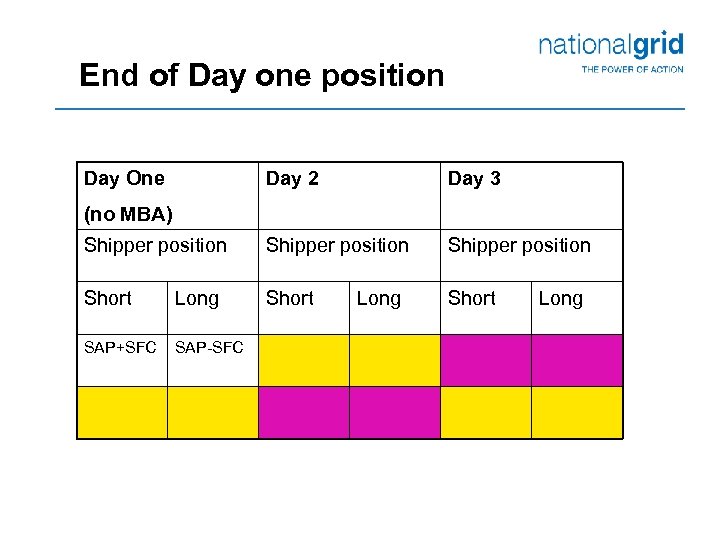This screenshot has width=720, height=540.
Task: Click the "Short" cell under Day One
Action: click(x=108, y=299)
